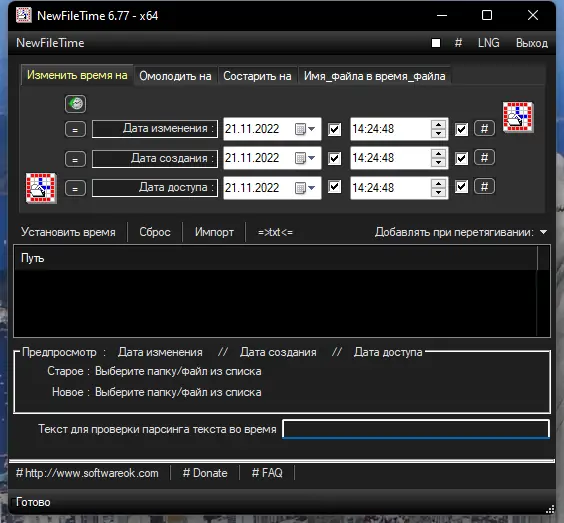Decrease time with down arrow for Дата изменения

[x=438, y=133]
